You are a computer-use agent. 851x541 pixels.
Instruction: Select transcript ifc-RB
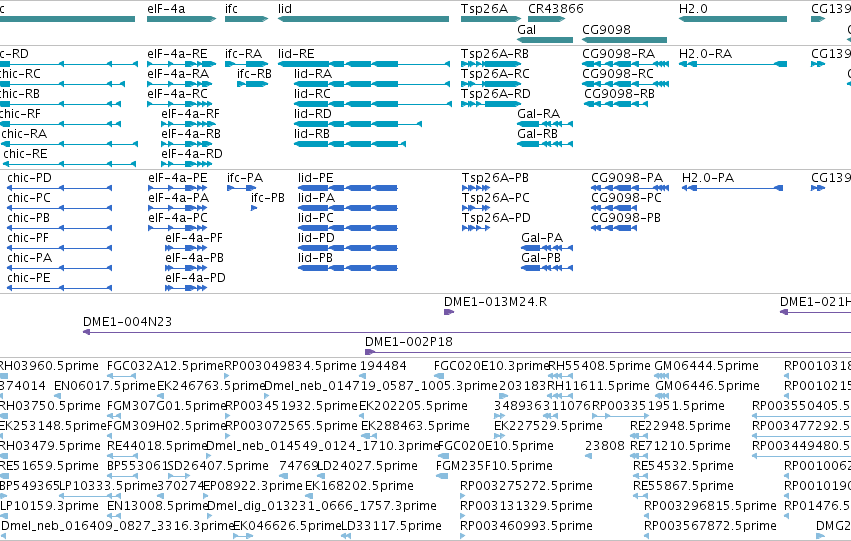tap(252, 84)
